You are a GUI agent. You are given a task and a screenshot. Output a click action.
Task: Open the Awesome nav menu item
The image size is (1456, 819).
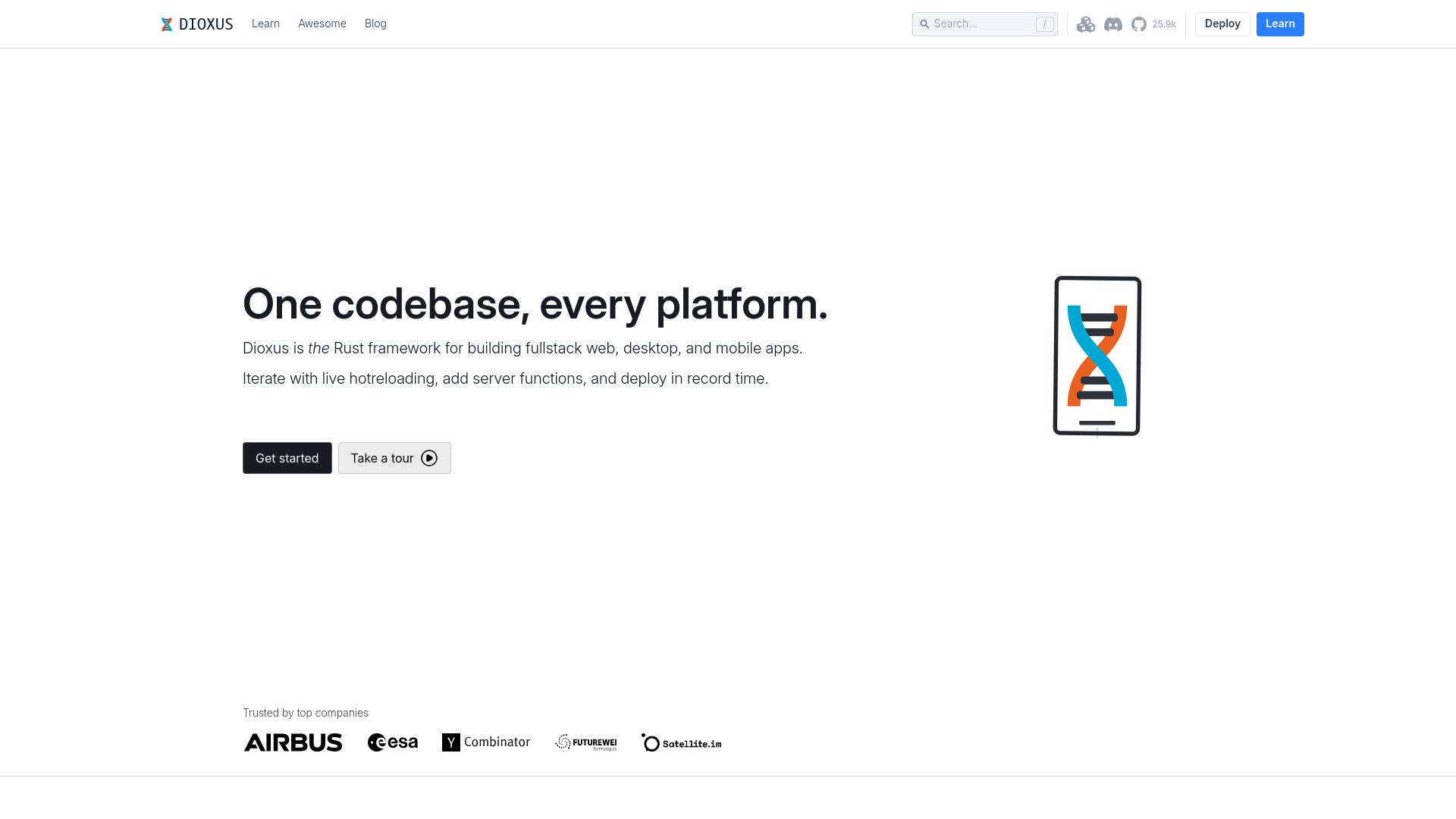[x=322, y=24]
